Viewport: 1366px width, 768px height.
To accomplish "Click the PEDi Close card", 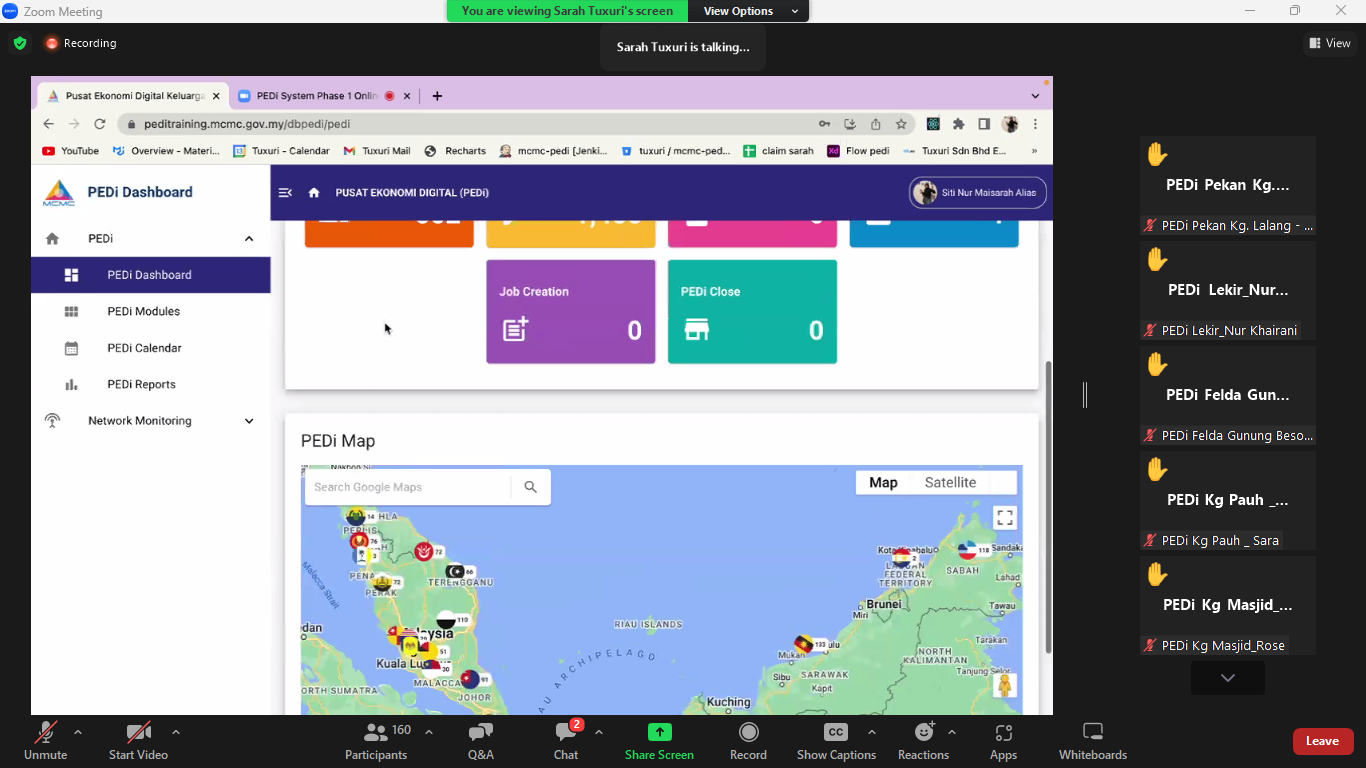I will pyautogui.click(x=752, y=312).
